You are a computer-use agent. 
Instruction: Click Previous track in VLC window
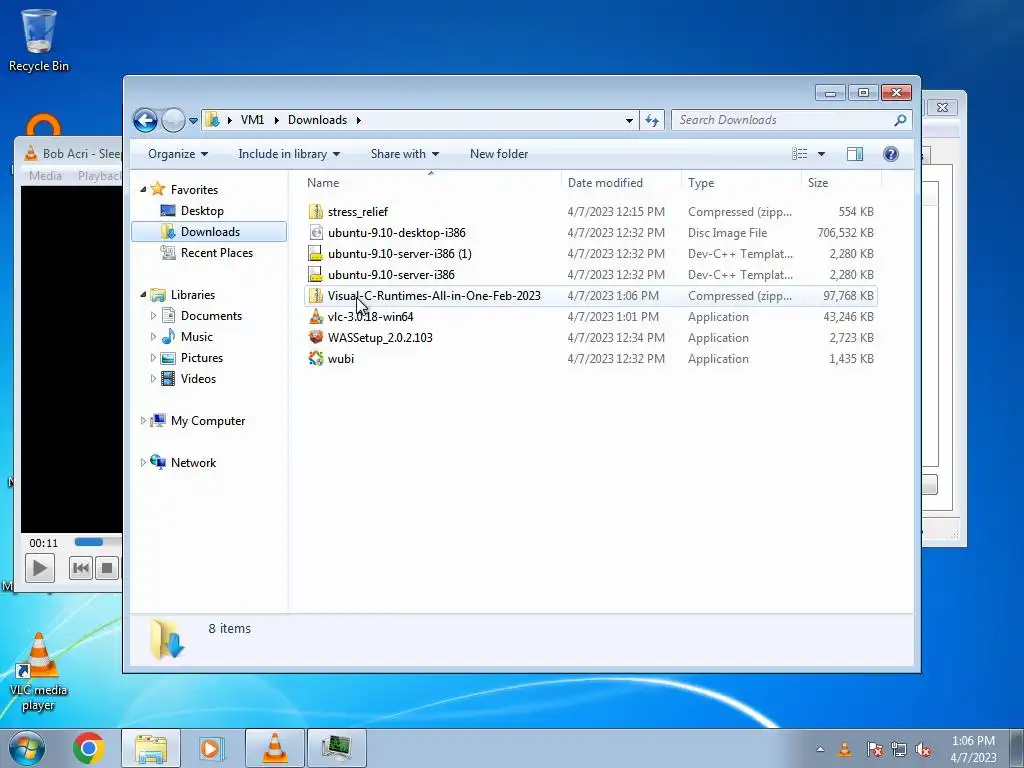tap(80, 568)
